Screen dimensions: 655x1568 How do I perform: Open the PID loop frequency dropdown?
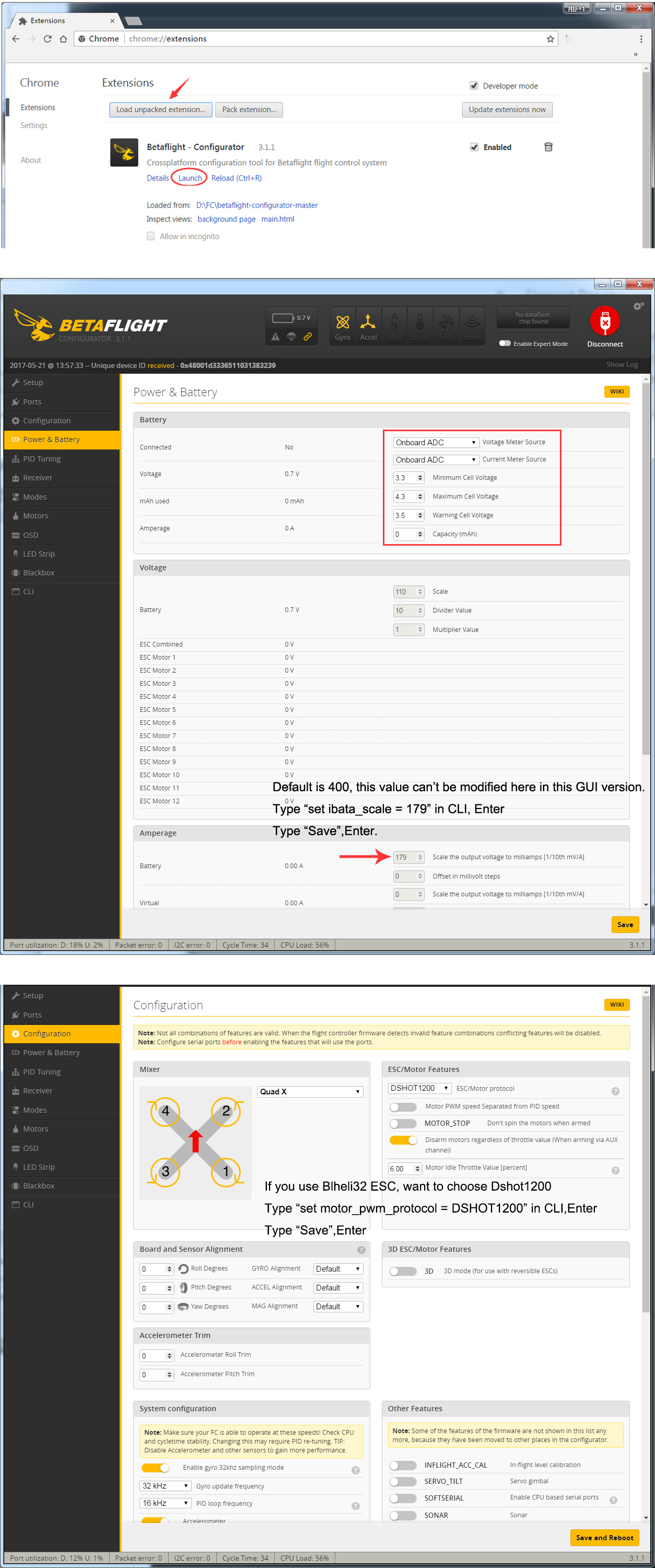click(166, 1504)
